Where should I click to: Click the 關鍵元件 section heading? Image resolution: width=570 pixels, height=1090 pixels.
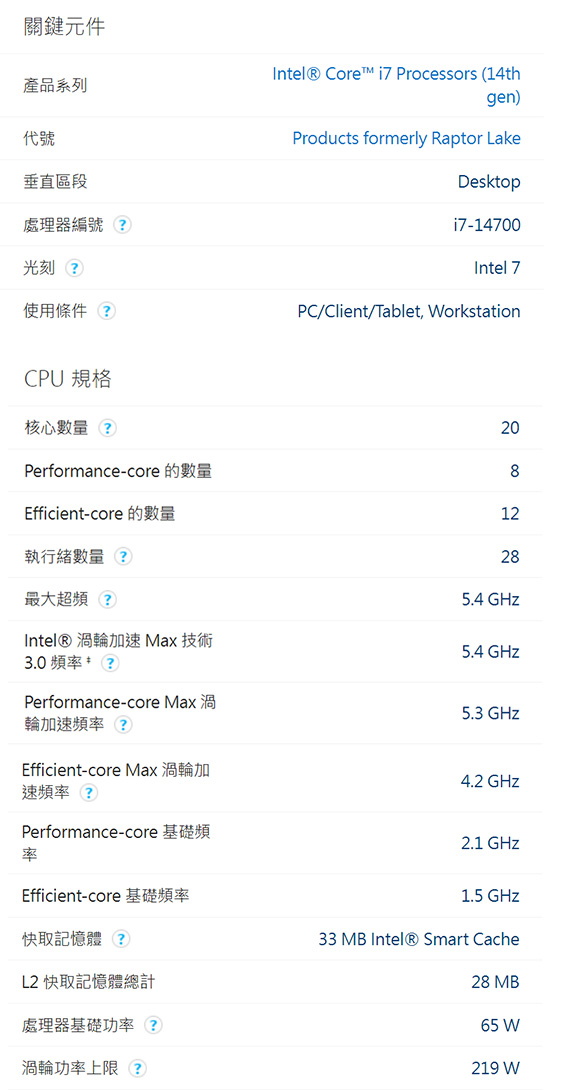point(64,27)
